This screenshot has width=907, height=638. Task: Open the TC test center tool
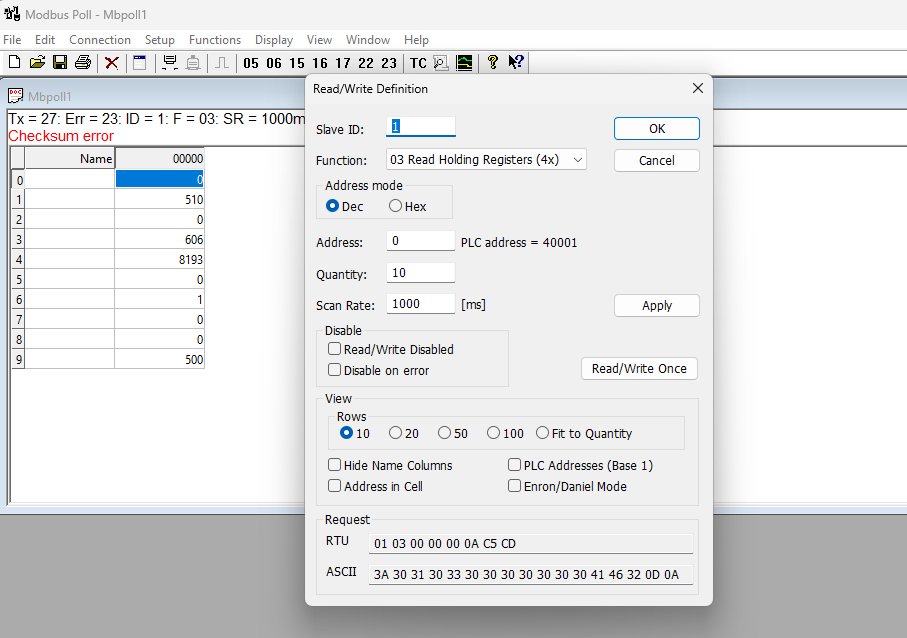coord(418,63)
